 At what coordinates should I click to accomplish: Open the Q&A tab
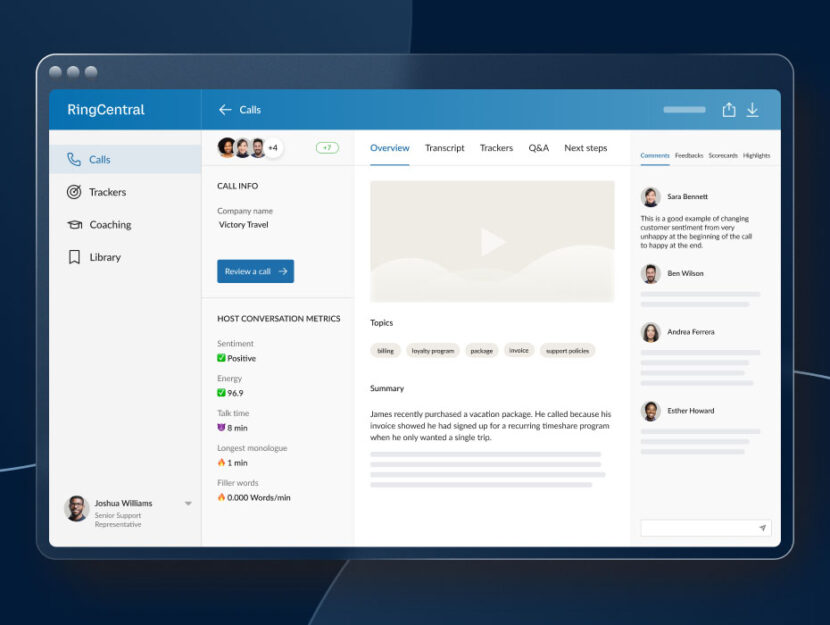[538, 147]
